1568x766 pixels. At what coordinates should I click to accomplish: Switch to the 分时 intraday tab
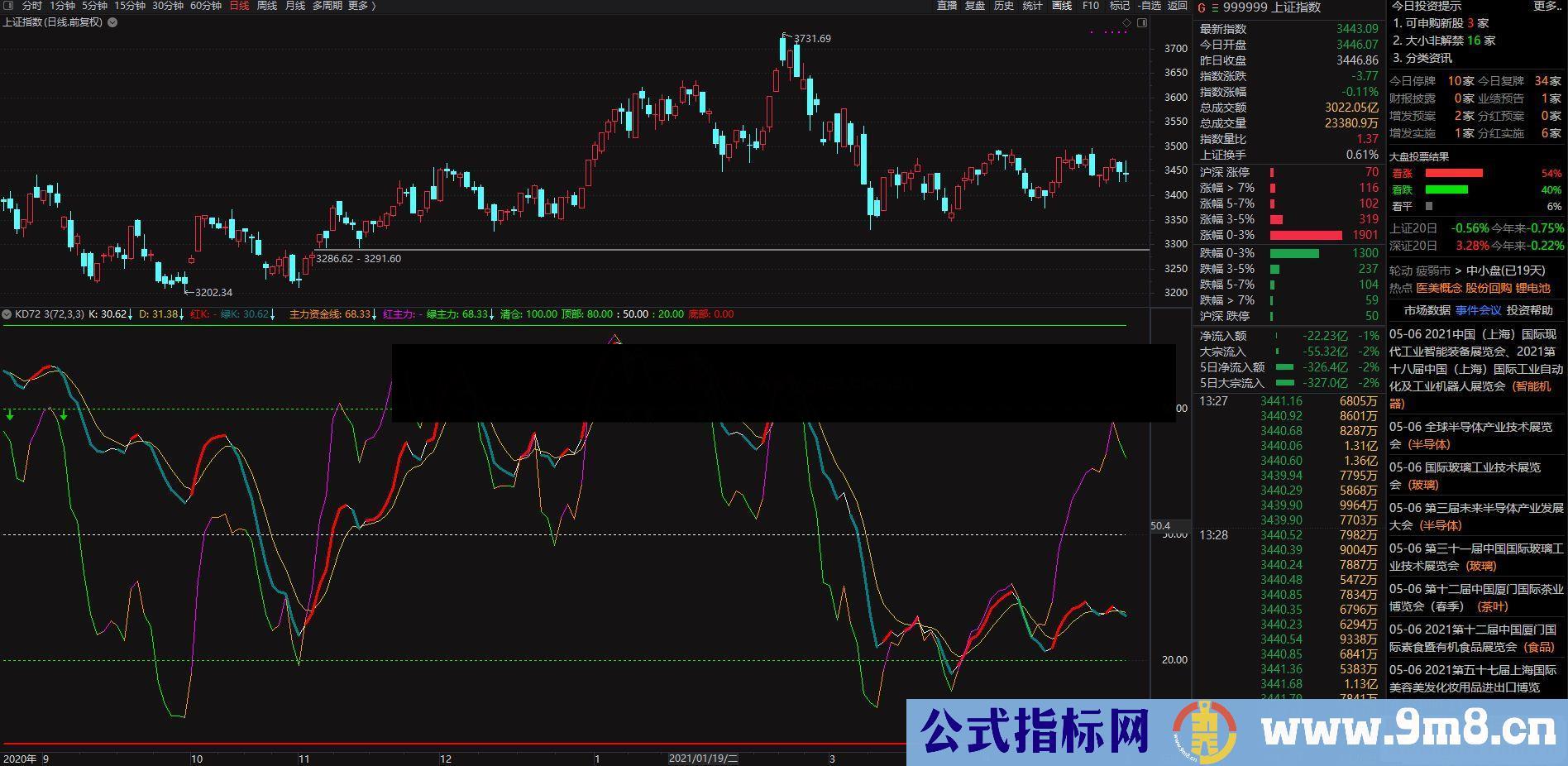click(33, 5)
